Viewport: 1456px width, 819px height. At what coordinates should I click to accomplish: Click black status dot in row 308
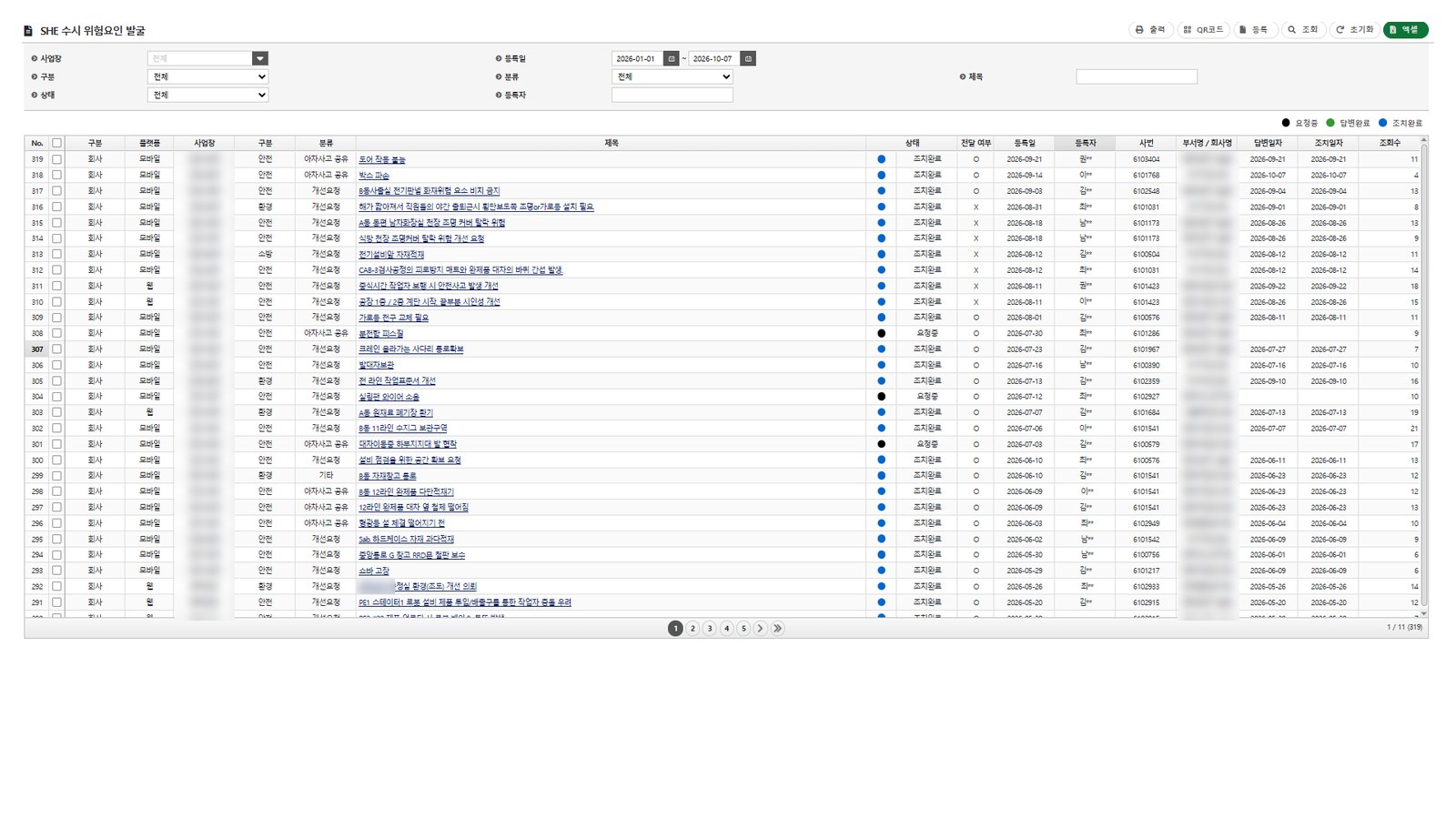[881, 333]
